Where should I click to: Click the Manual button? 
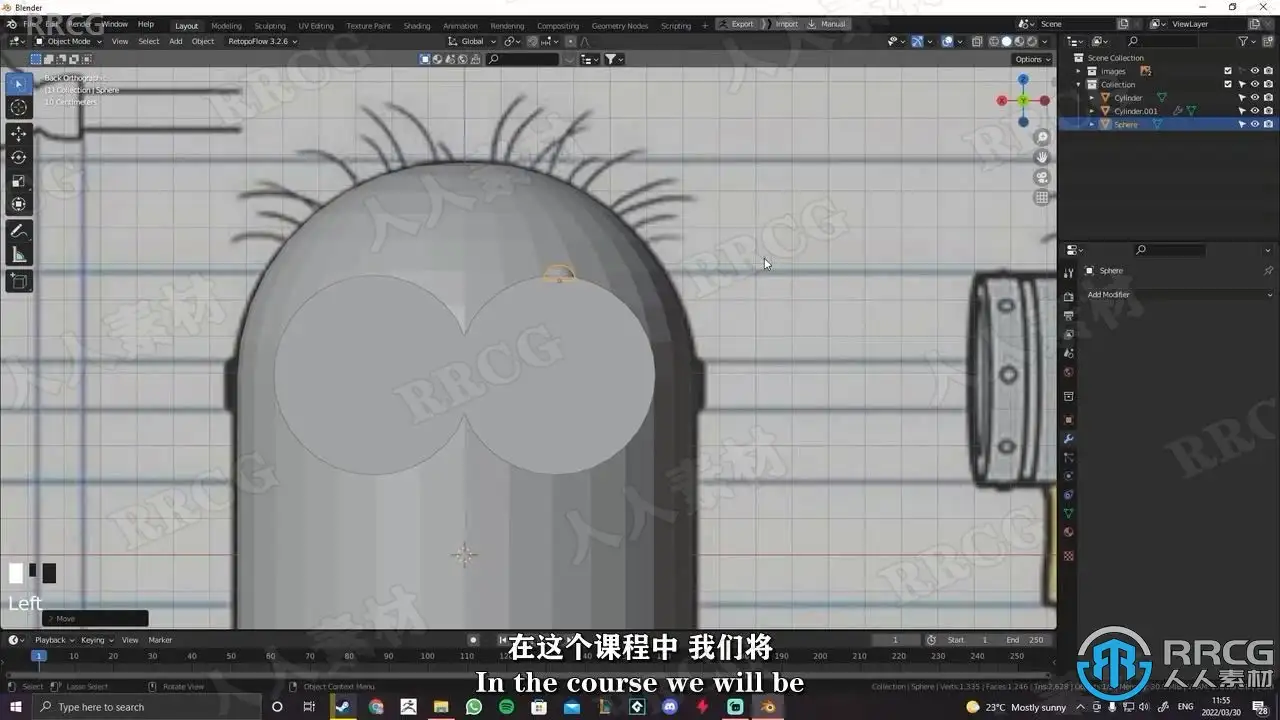(827, 24)
